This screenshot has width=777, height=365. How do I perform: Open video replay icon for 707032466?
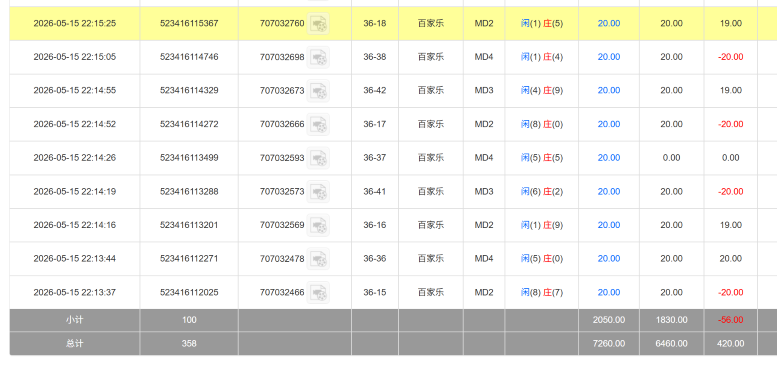[318, 292]
